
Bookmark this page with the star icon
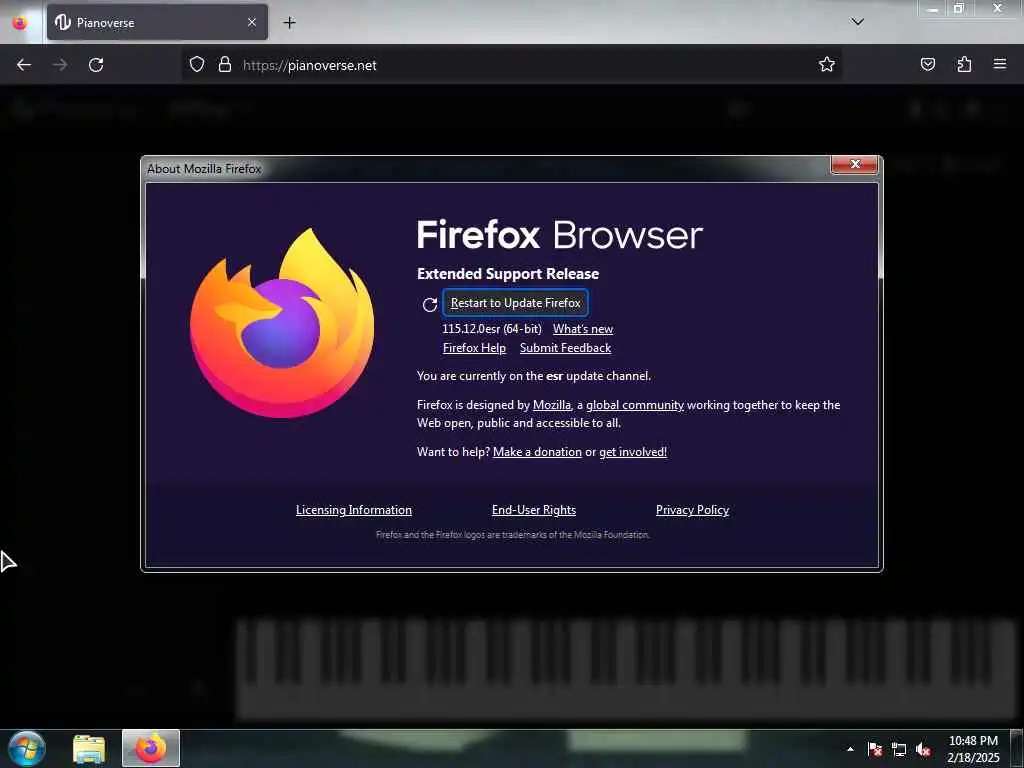(x=827, y=65)
